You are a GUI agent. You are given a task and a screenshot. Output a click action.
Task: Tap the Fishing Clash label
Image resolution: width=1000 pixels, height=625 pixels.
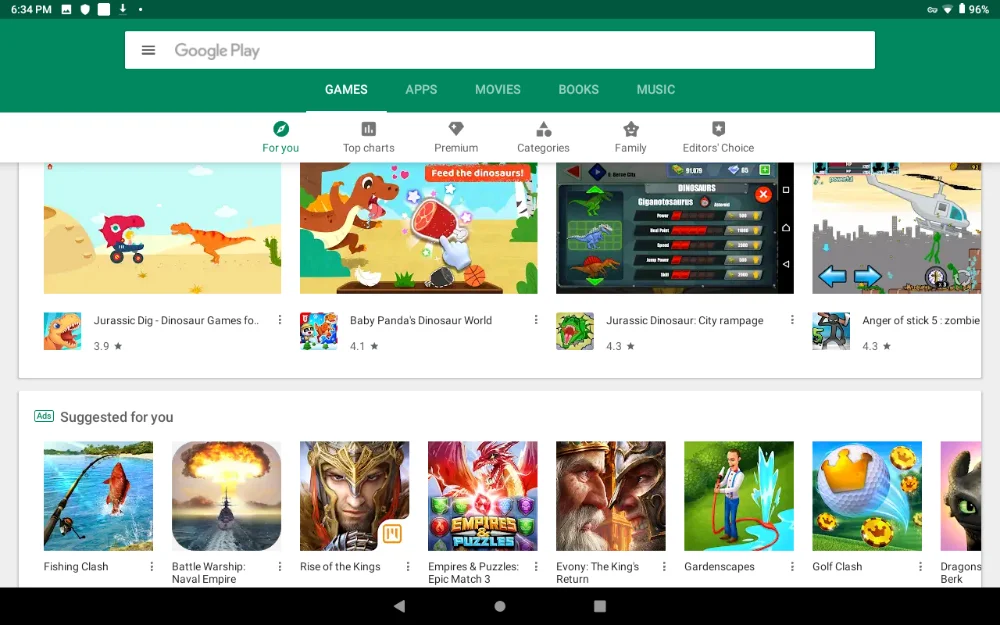tap(76, 566)
